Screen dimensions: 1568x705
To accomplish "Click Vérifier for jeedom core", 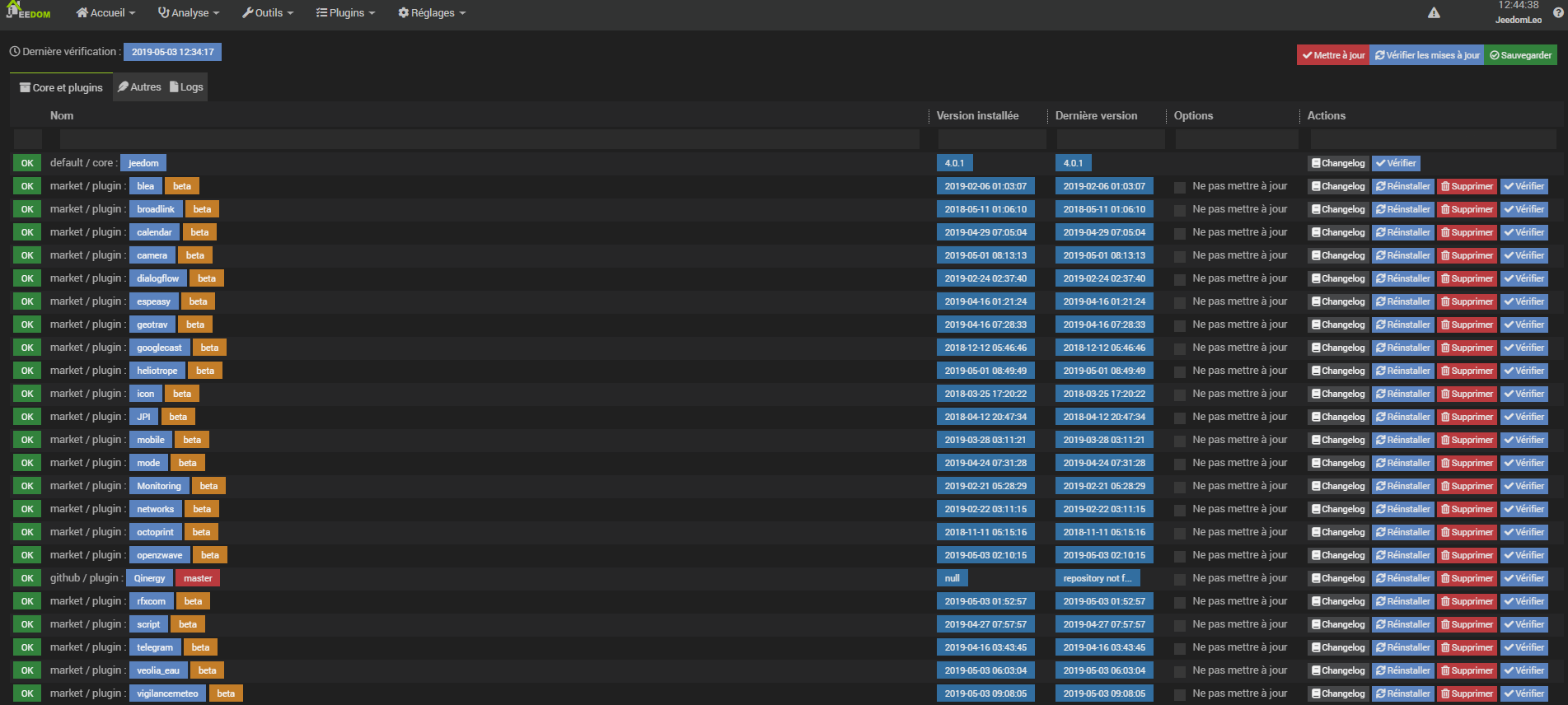I will pyautogui.click(x=1396, y=163).
